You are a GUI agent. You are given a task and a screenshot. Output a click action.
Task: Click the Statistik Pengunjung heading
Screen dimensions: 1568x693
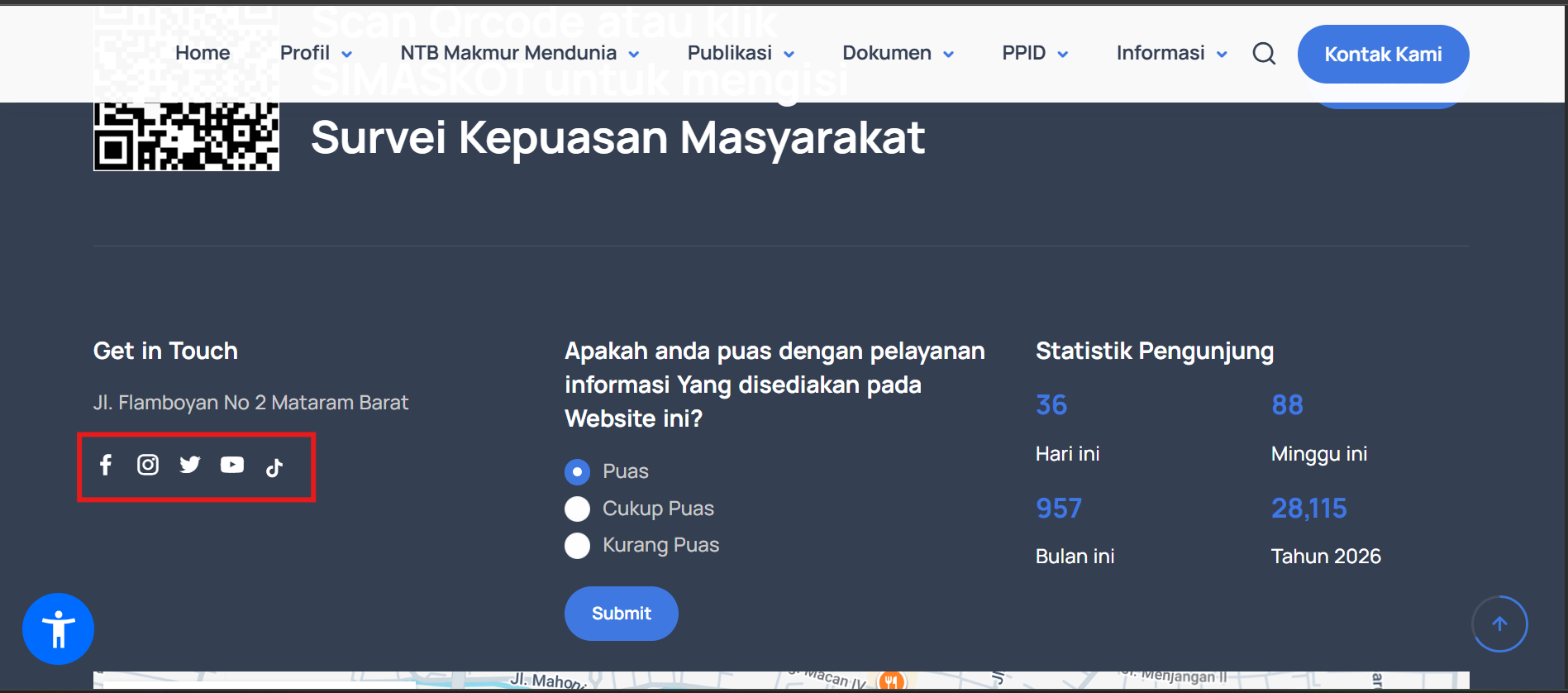pos(1155,351)
